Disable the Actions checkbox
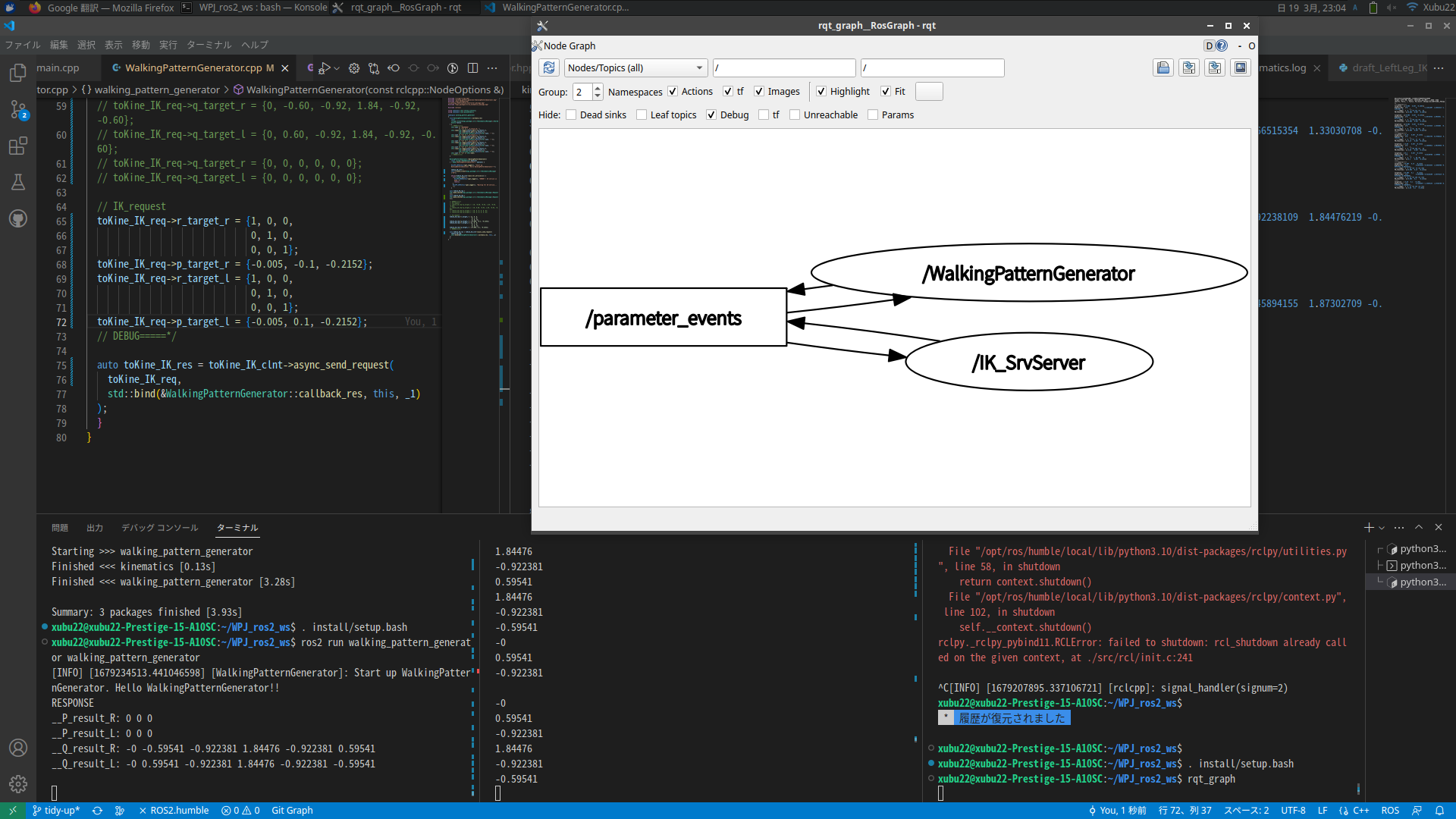Image resolution: width=1456 pixels, height=819 pixels. pyautogui.click(x=672, y=91)
